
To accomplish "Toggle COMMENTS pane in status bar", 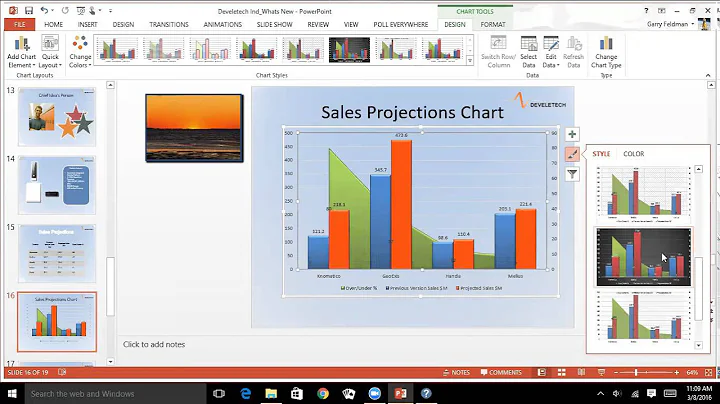I will 501,372.
